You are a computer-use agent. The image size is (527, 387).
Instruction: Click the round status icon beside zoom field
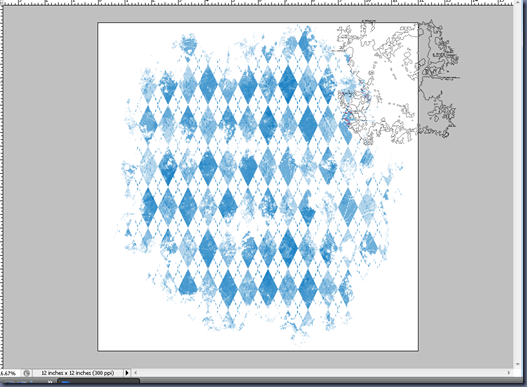click(27, 373)
